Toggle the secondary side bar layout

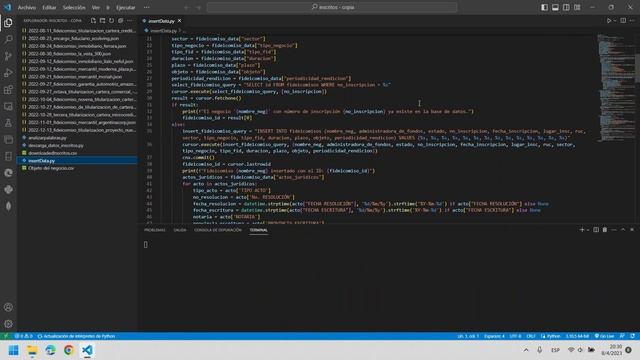click(566, 7)
